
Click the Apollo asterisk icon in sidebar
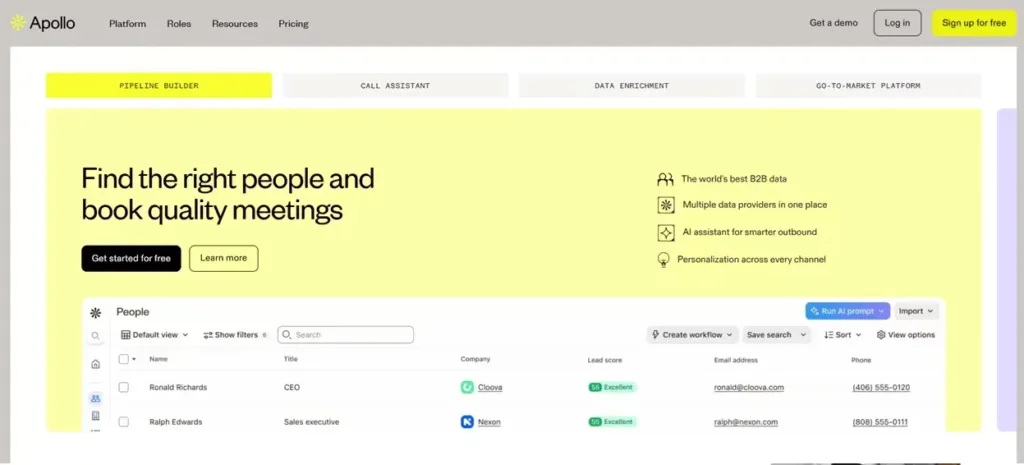(95, 312)
